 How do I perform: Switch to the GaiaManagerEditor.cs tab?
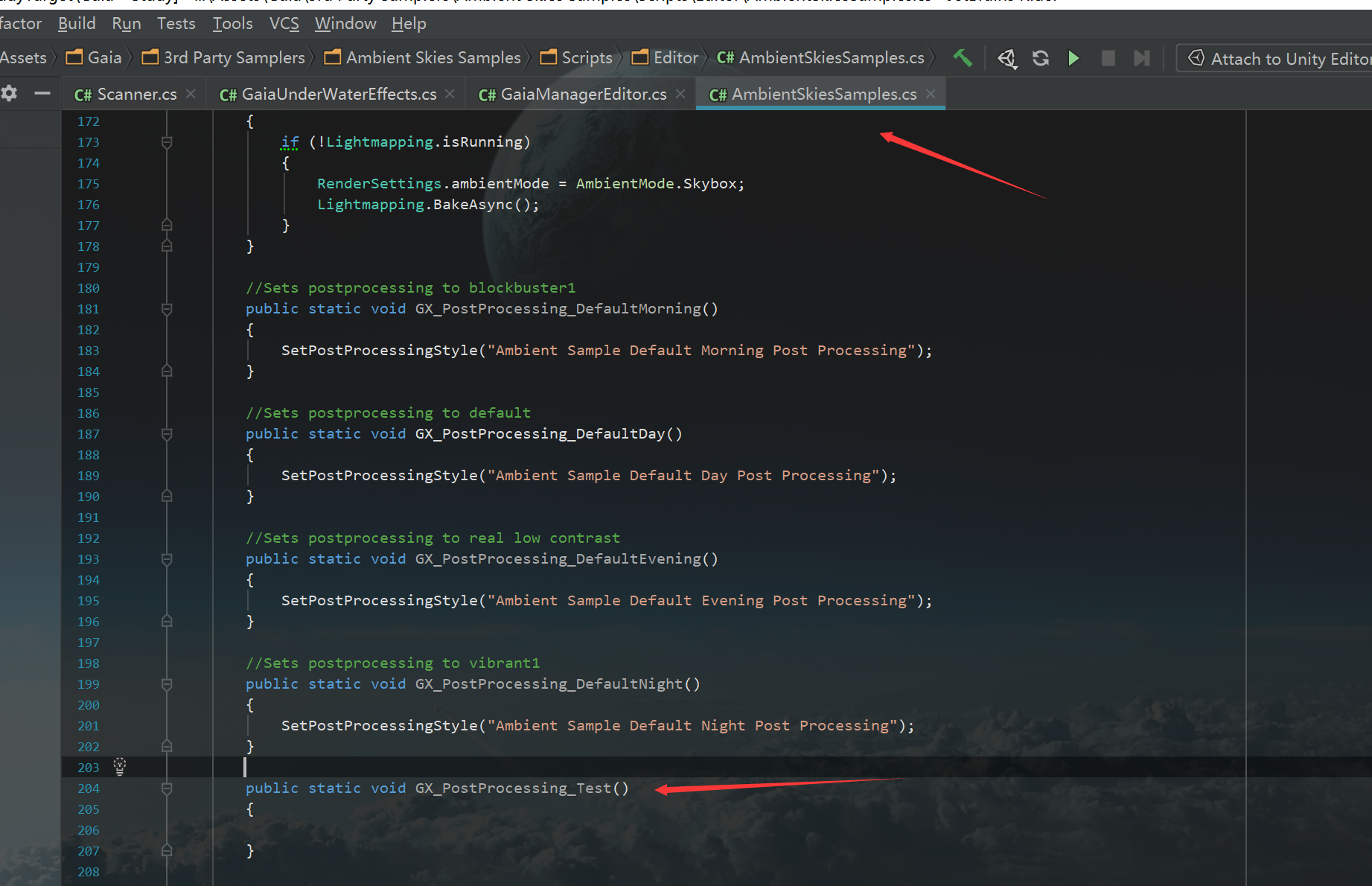click(x=573, y=94)
